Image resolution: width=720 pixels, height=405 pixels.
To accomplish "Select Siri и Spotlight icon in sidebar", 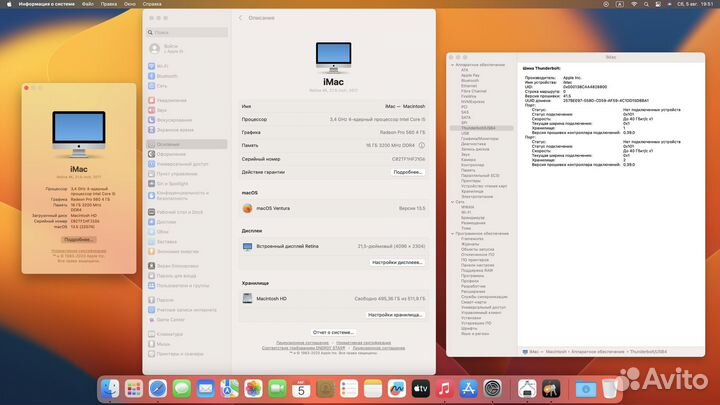I will tap(152, 184).
